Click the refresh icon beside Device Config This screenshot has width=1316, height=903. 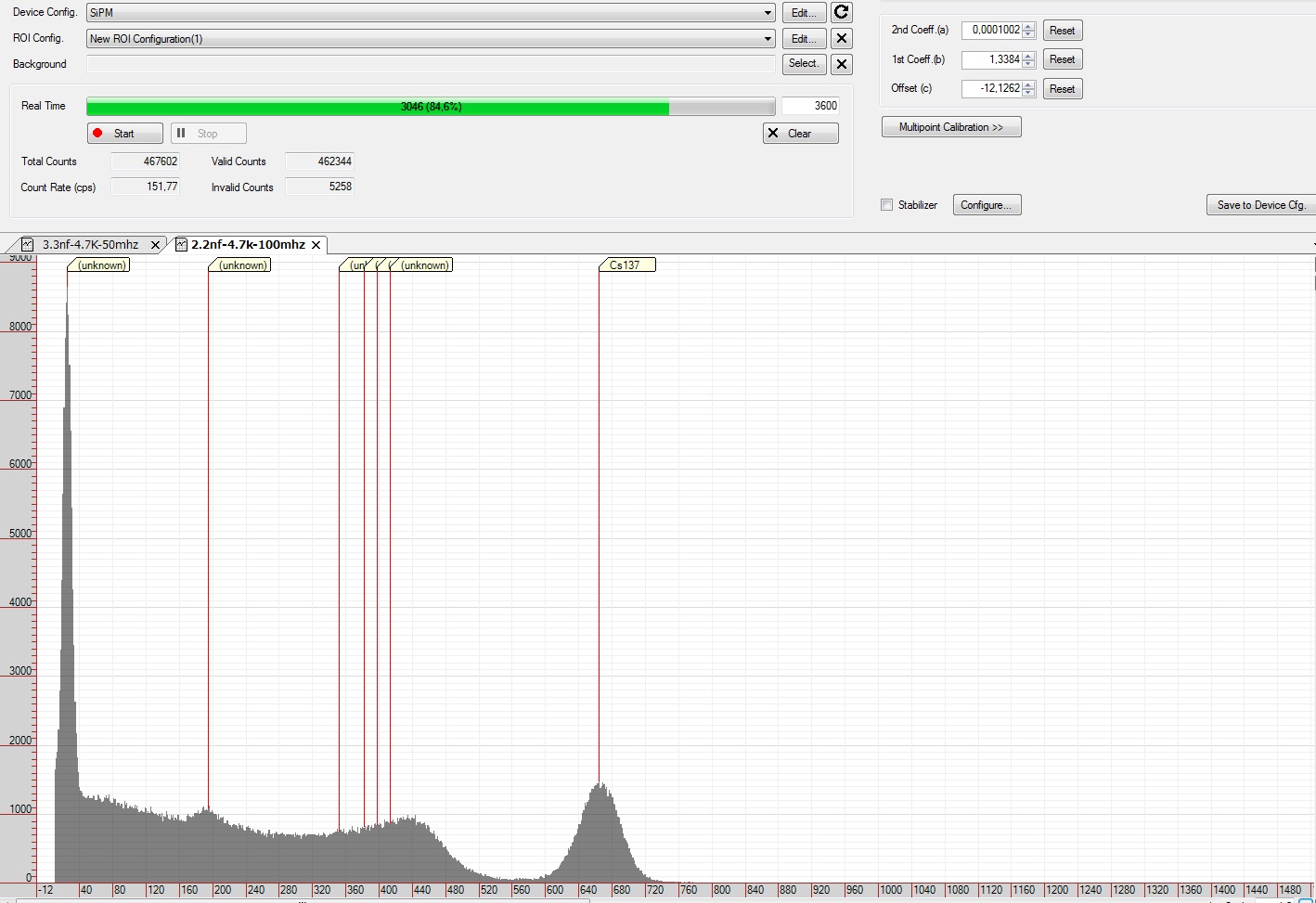point(841,12)
